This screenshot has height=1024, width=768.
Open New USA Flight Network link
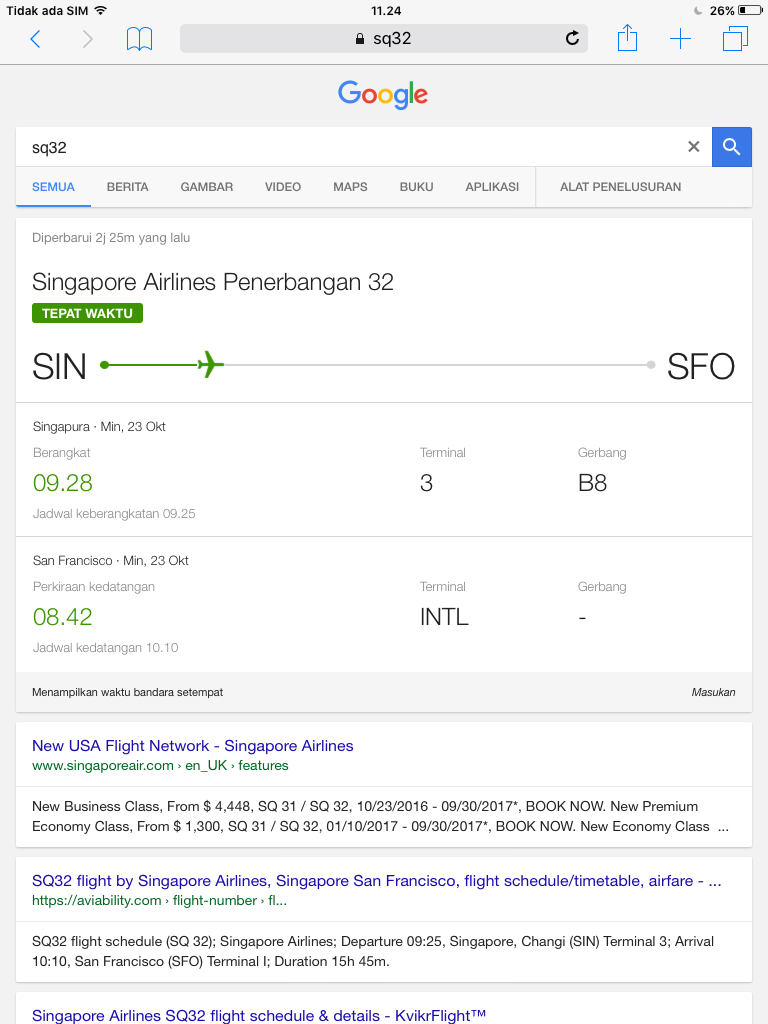192,746
